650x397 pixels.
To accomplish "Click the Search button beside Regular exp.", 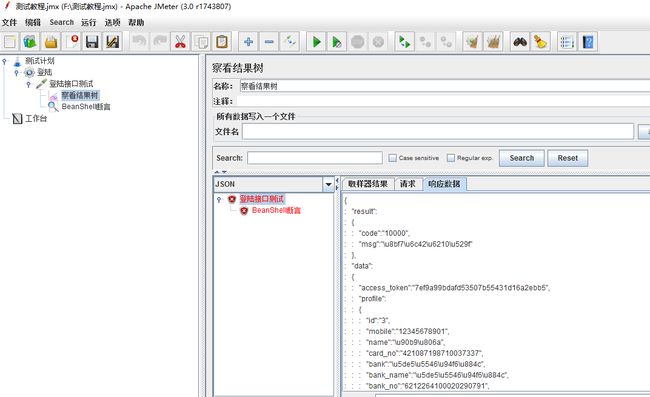I will pyautogui.click(x=521, y=158).
